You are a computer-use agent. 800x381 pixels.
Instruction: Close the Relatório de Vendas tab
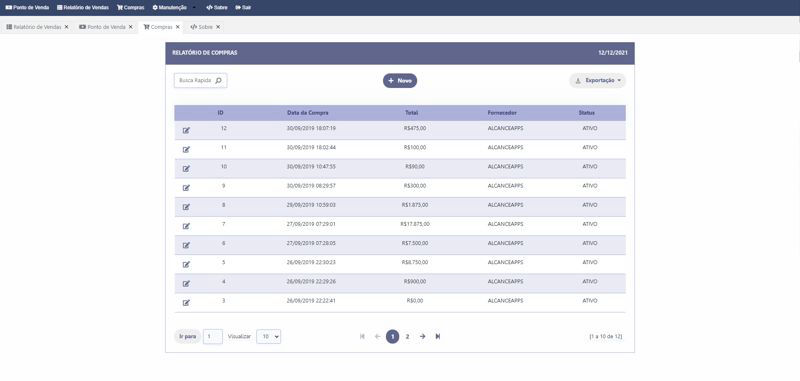pyautogui.click(x=66, y=27)
